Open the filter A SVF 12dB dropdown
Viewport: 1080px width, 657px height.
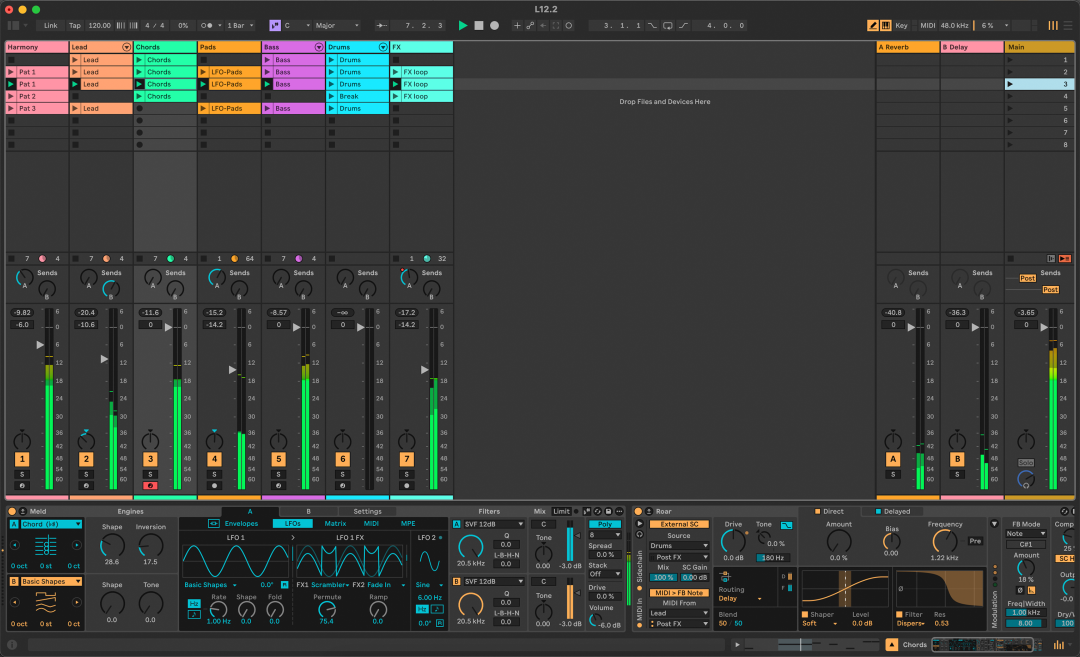(493, 524)
